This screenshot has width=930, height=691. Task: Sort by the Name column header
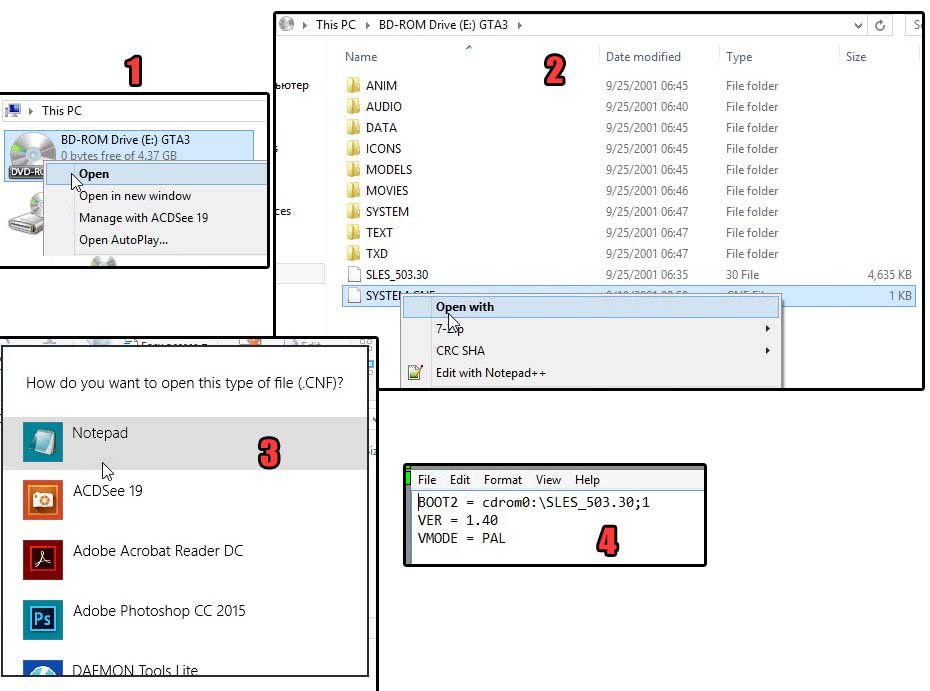[x=361, y=57]
